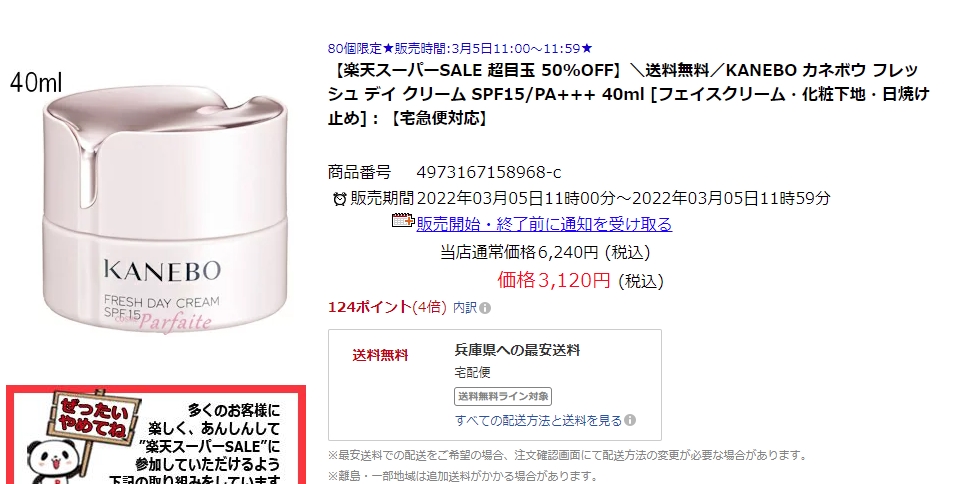The height and width of the screenshot is (484, 955).
Task: Click the KANEBO logo on the jar
Action: click(161, 270)
